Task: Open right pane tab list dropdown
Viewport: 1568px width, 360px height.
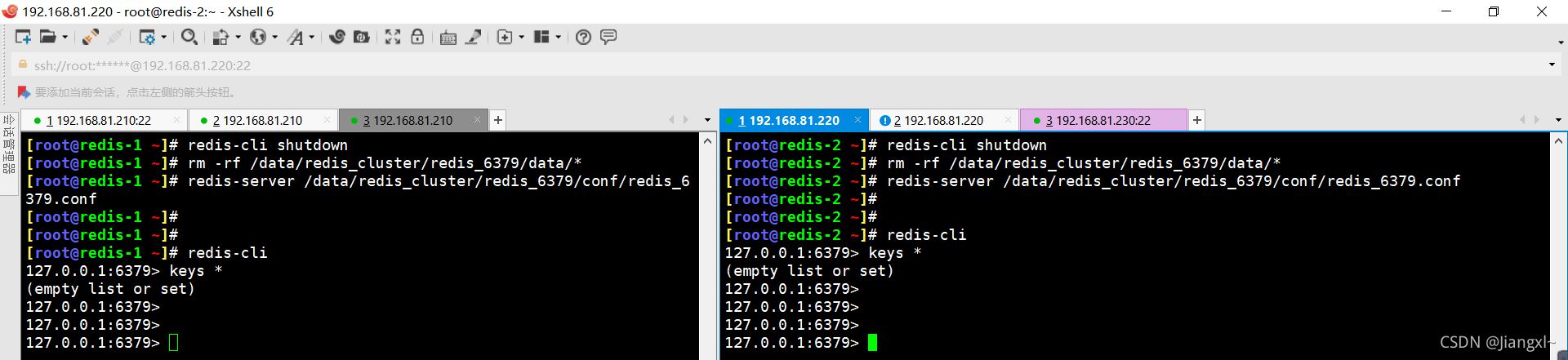Action: pos(1558,120)
